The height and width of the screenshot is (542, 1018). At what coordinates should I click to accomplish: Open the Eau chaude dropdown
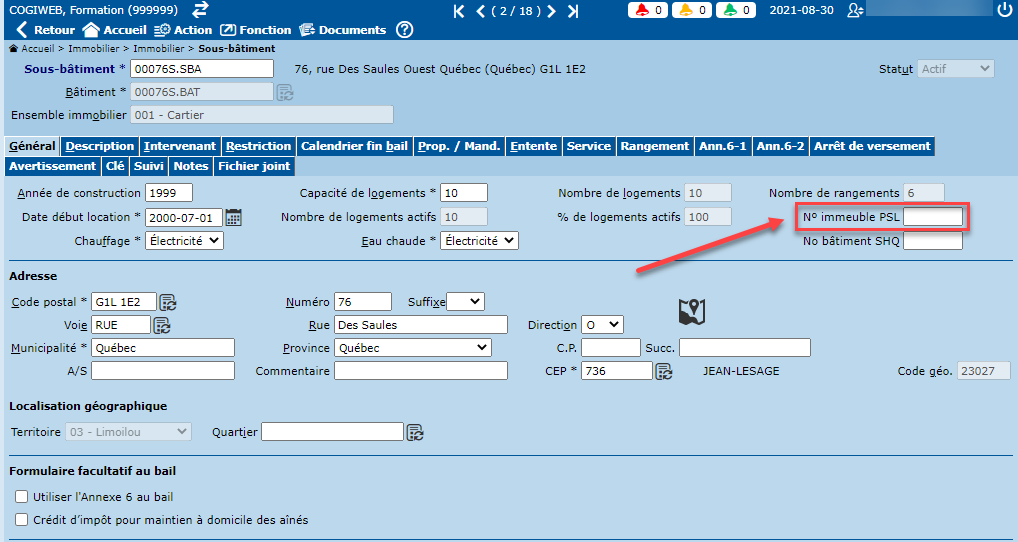pyautogui.click(x=479, y=241)
